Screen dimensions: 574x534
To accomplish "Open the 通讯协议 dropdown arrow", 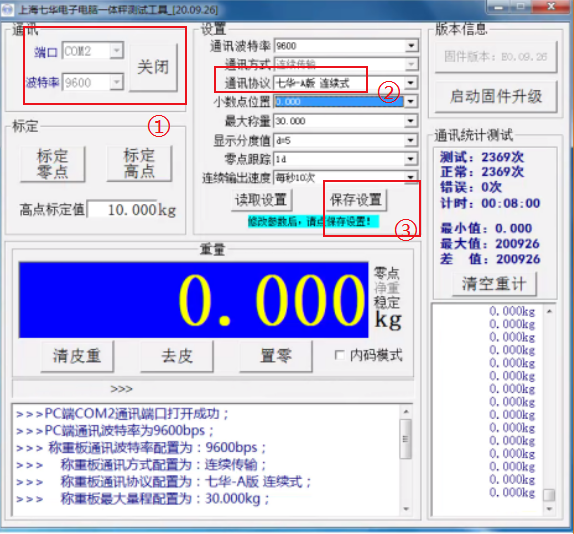I will point(411,83).
